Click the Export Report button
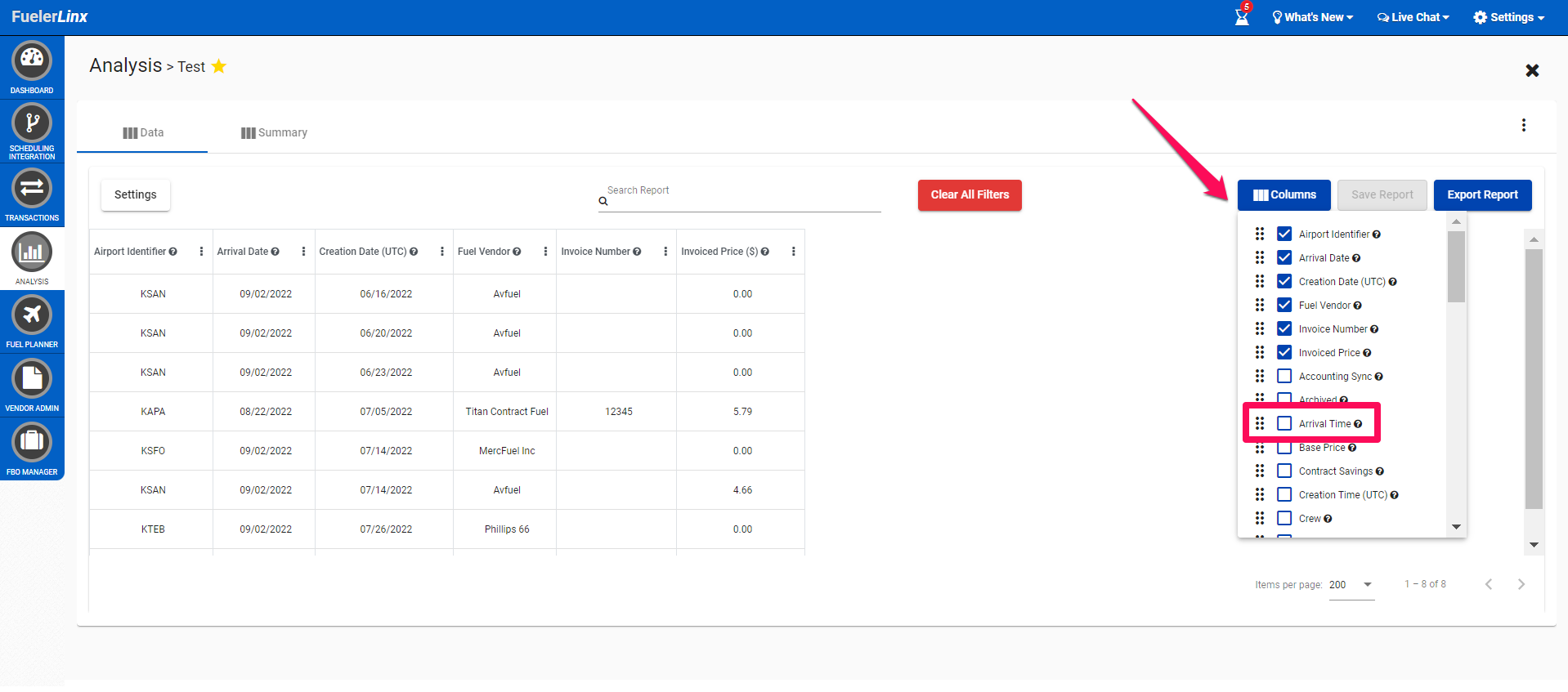 point(1483,195)
